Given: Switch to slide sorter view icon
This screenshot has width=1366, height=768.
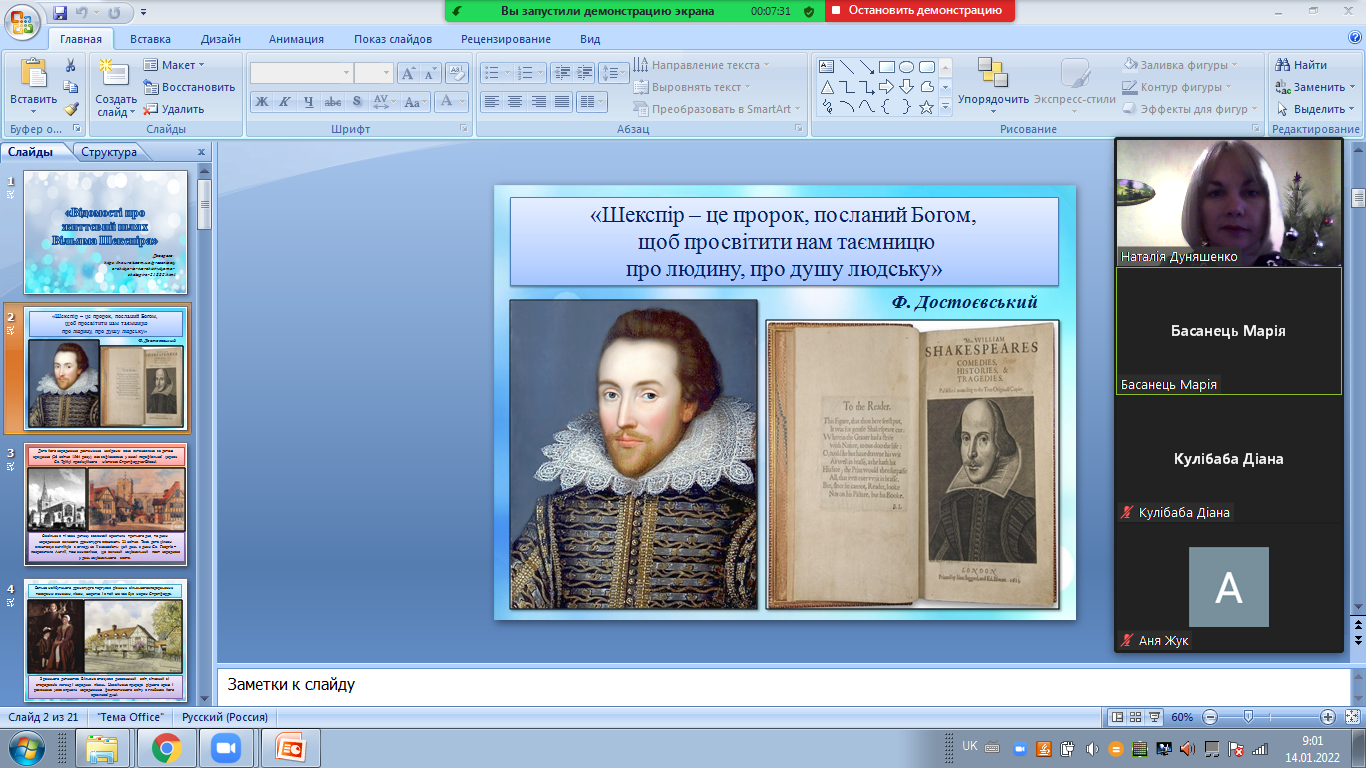Looking at the screenshot, I should tap(1136, 717).
